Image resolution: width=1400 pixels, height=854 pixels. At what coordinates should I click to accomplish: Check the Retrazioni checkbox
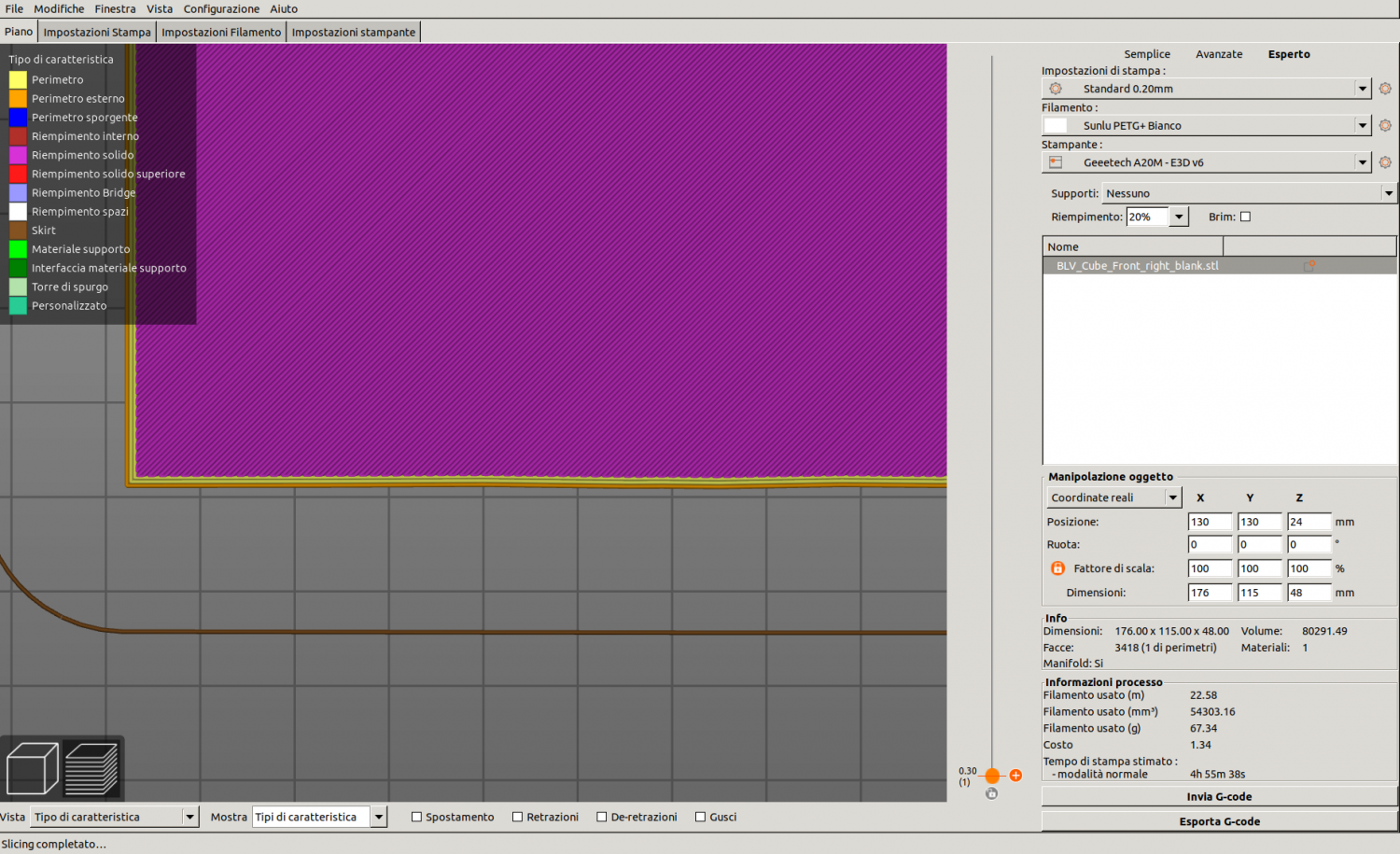click(x=517, y=817)
